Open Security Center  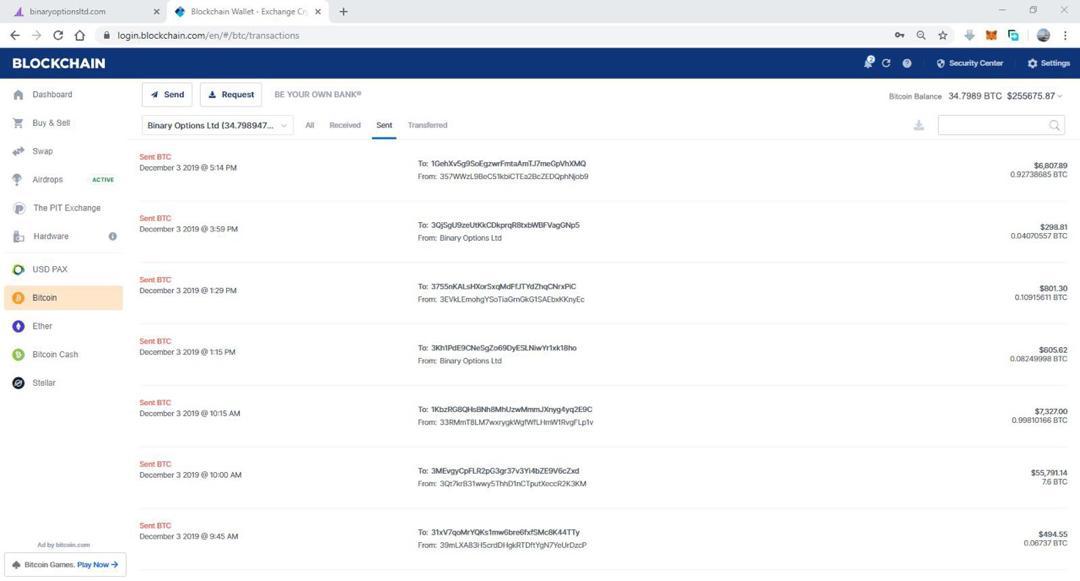pyautogui.click(x=969, y=63)
